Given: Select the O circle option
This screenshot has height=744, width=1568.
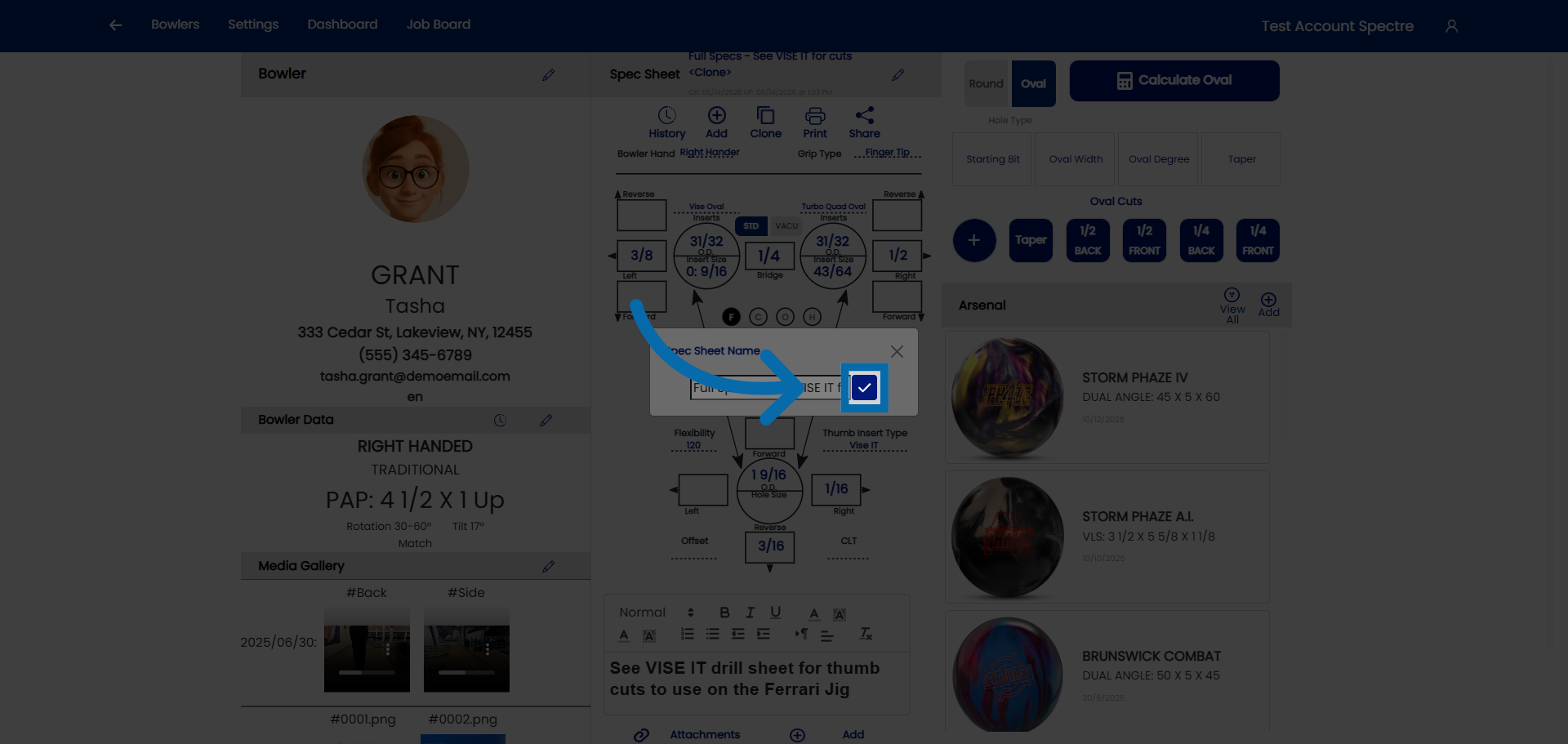Looking at the screenshot, I should (785, 317).
